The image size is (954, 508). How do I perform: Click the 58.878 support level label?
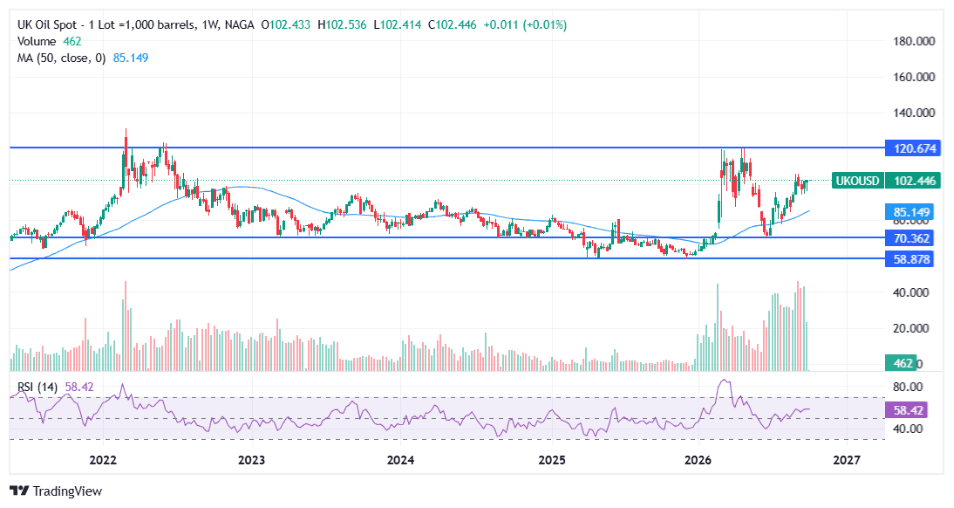click(x=910, y=259)
